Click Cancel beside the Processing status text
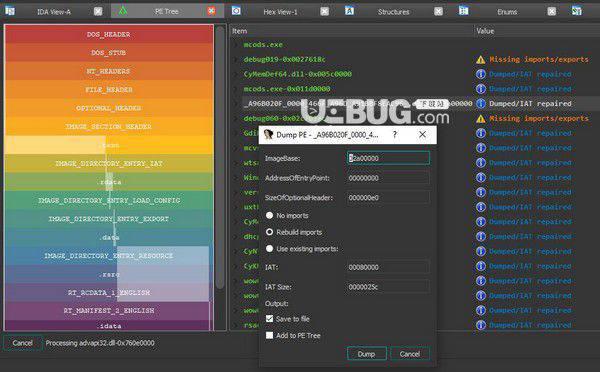The image size is (600, 372). click(22, 343)
